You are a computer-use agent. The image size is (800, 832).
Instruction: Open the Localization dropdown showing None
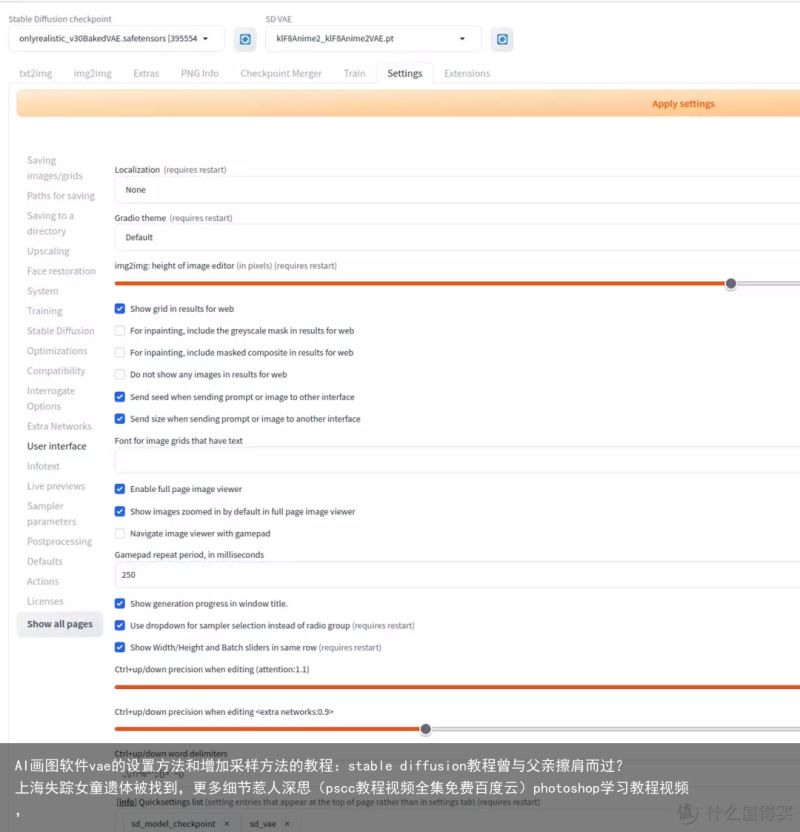(x=457, y=190)
